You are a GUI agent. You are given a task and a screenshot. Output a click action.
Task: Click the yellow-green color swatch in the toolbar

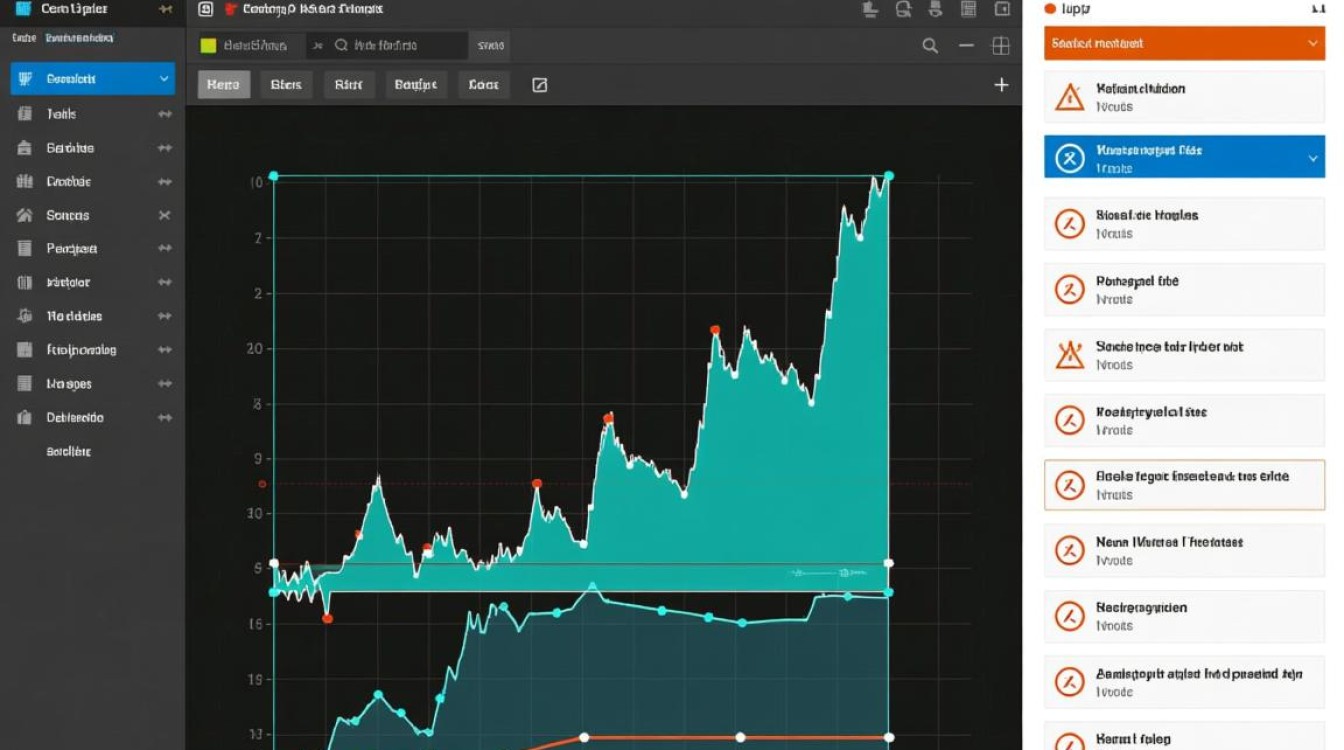click(x=208, y=46)
